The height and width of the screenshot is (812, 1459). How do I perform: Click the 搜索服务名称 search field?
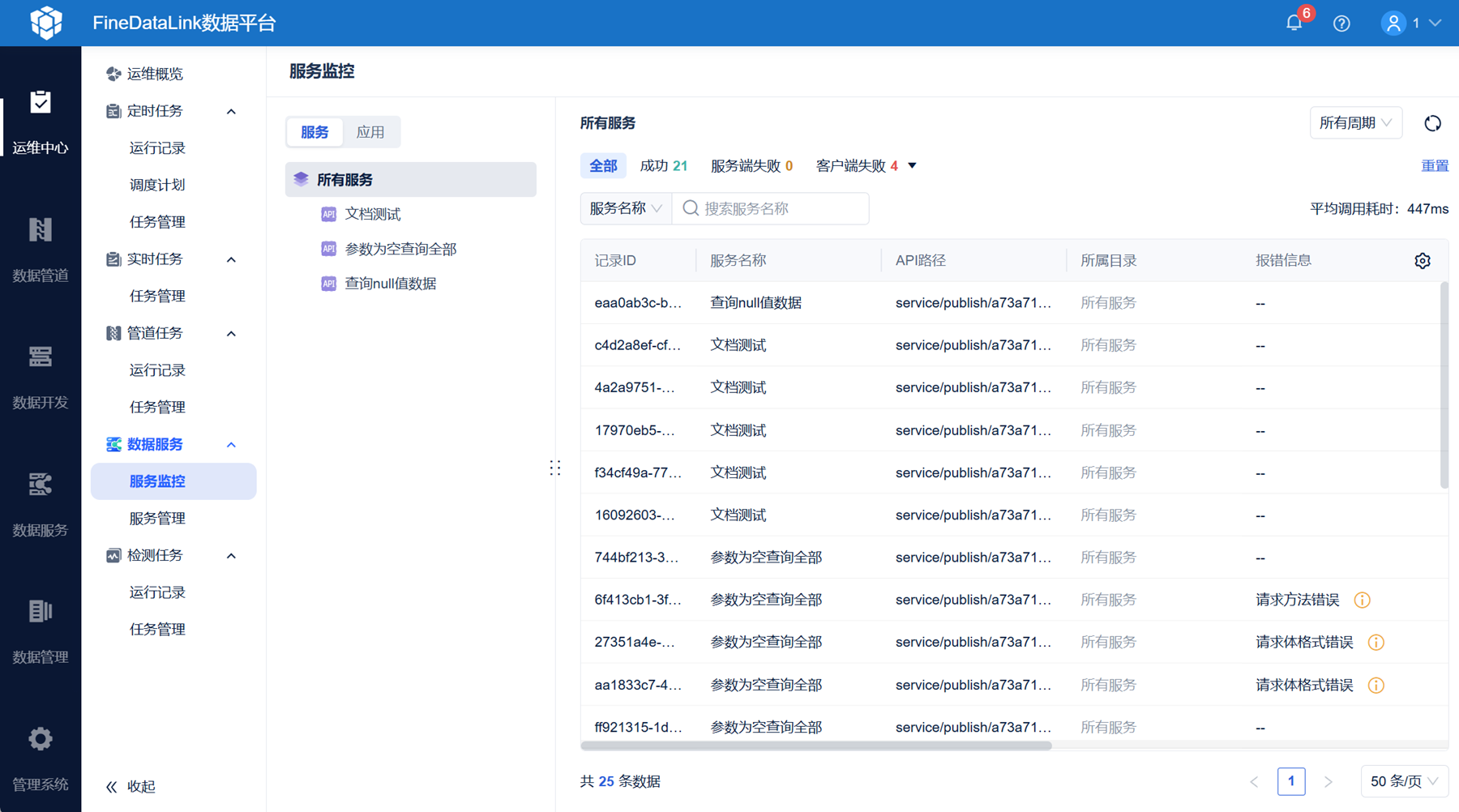coord(770,208)
